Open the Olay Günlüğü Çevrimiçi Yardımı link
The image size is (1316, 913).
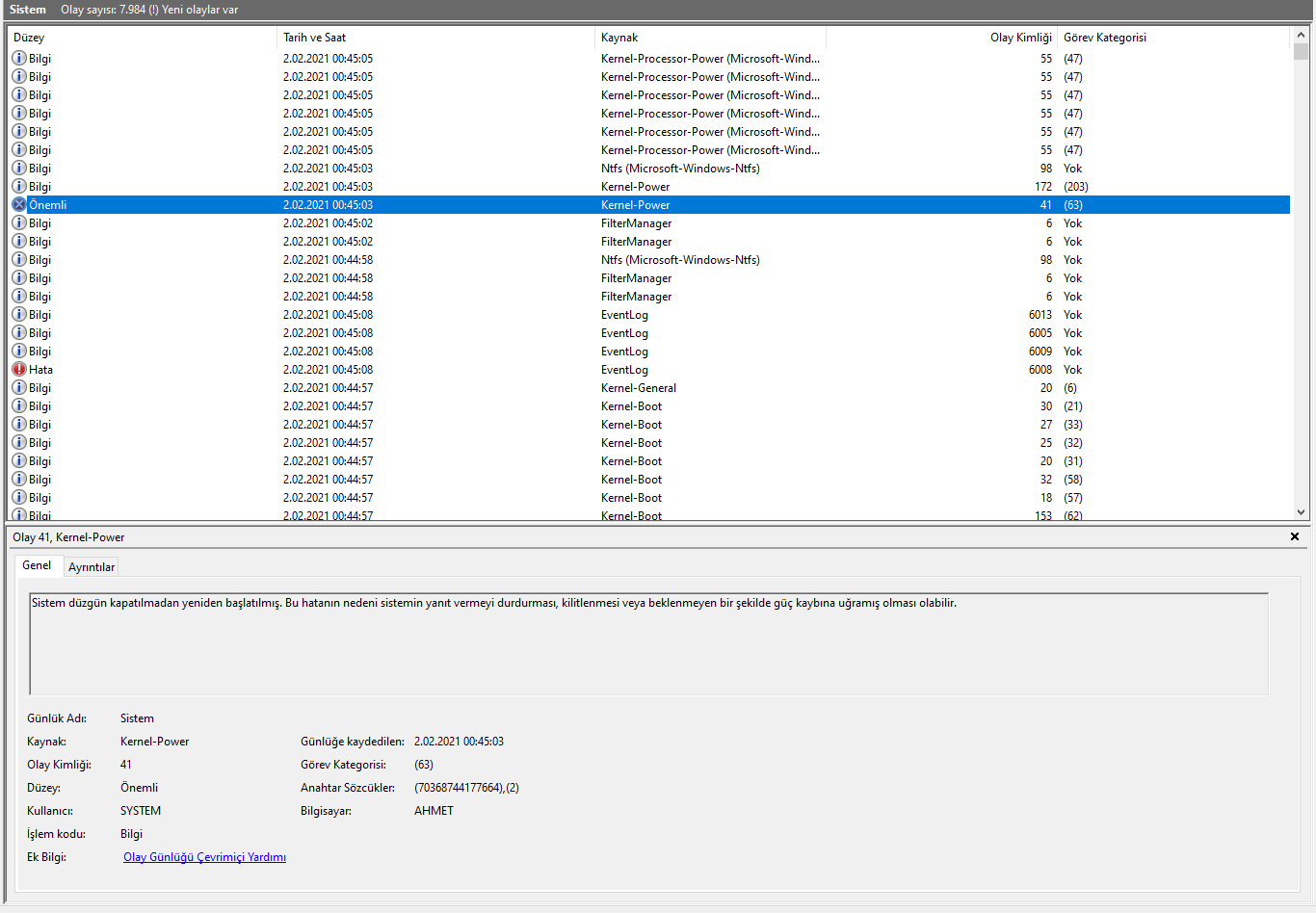tap(204, 857)
